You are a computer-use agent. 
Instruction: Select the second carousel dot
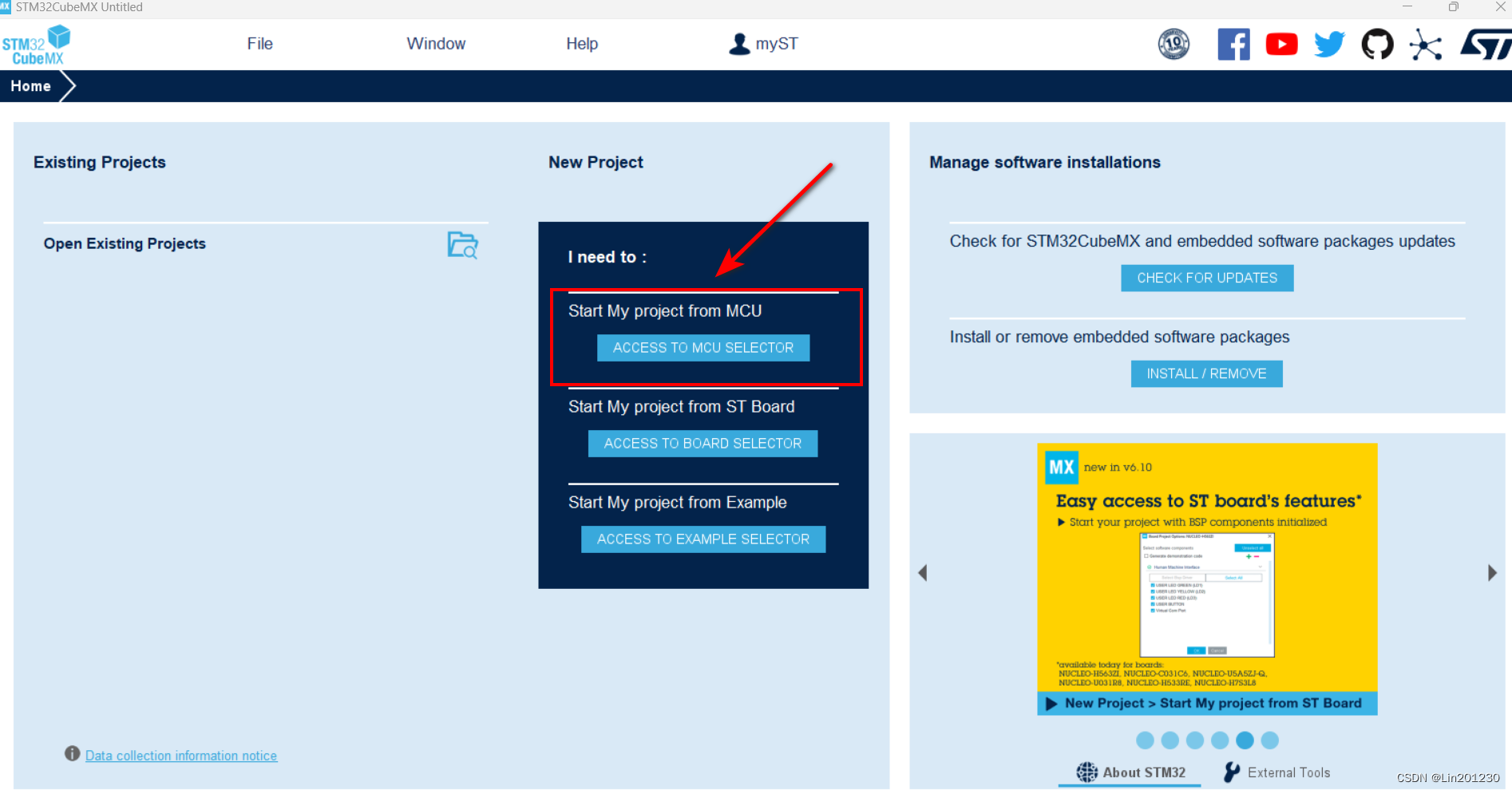click(x=1170, y=741)
